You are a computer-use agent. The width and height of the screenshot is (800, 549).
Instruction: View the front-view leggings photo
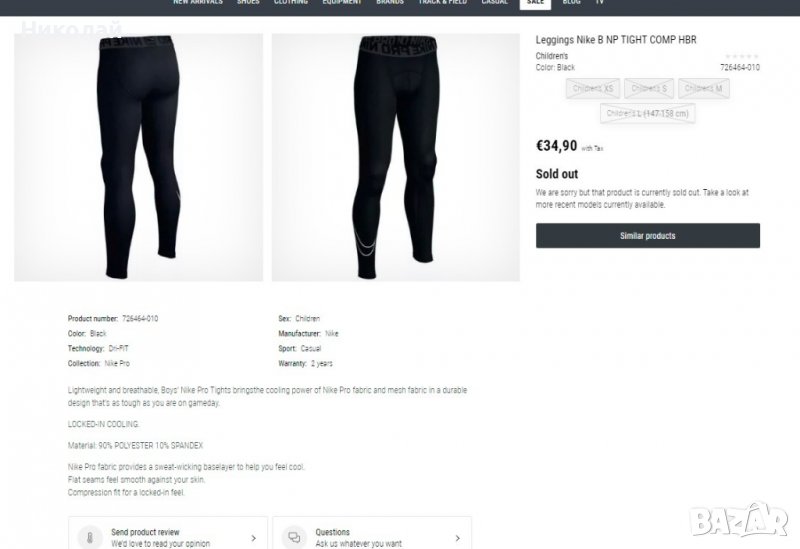395,157
